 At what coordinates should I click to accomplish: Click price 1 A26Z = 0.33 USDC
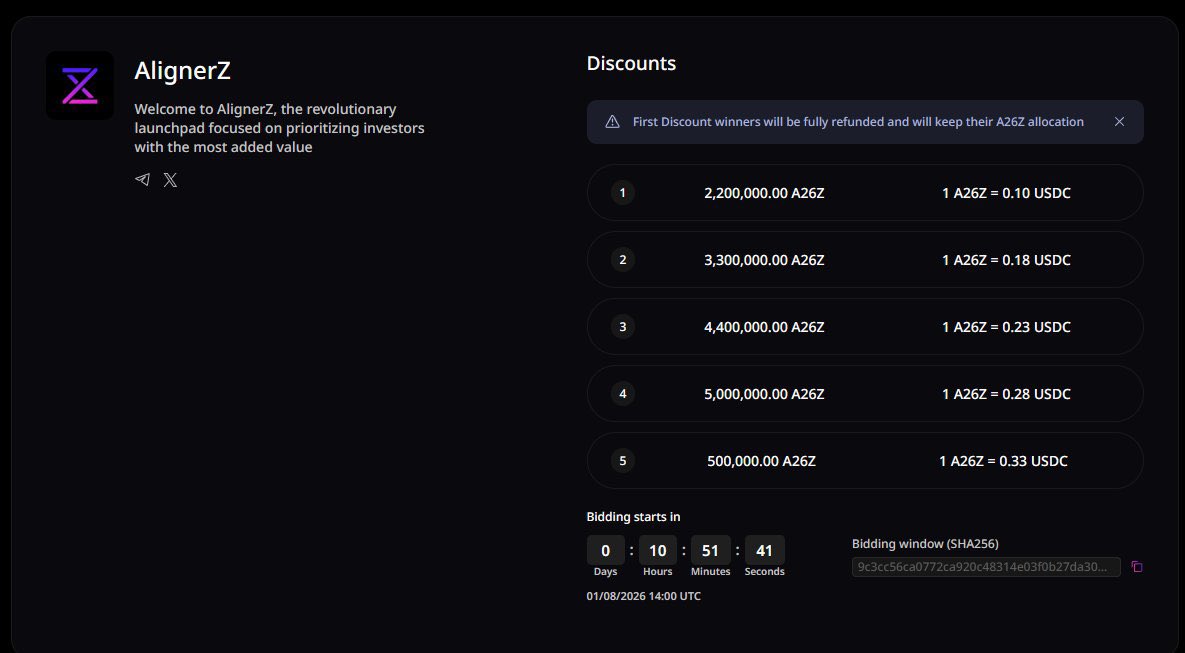point(1004,461)
